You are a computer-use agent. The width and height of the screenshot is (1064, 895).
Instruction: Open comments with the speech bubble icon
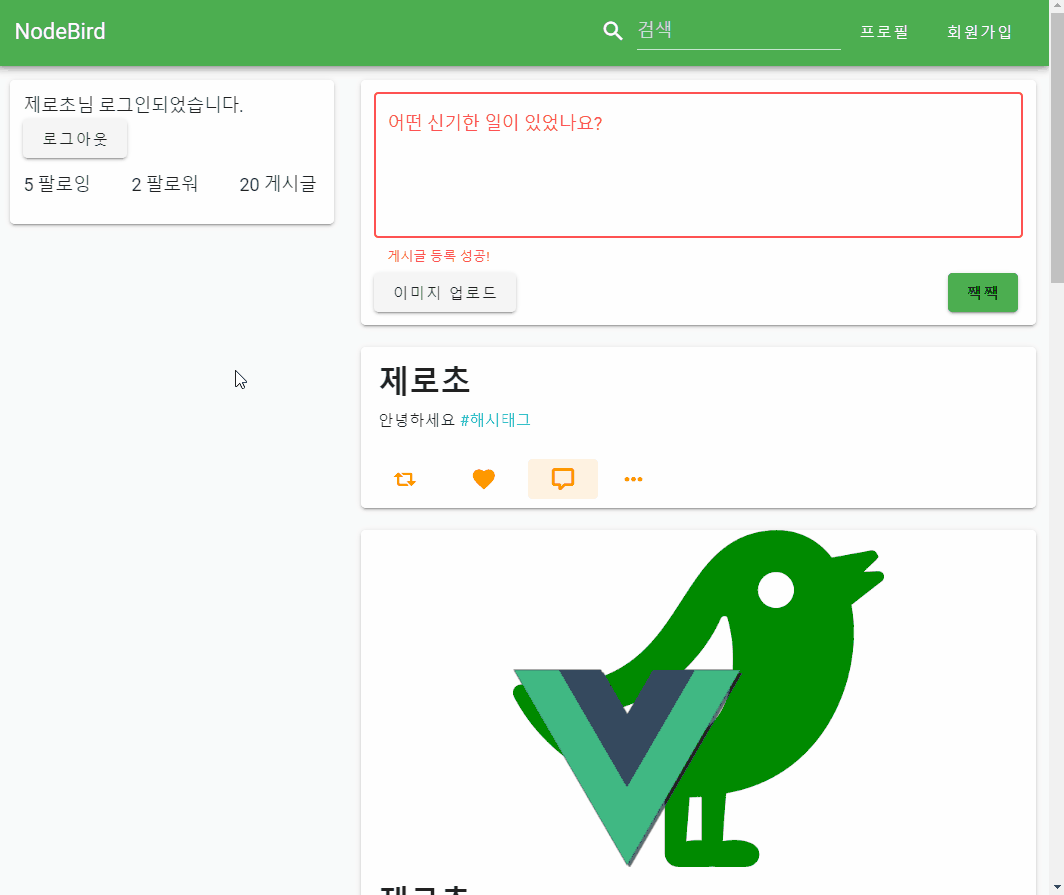click(x=563, y=479)
